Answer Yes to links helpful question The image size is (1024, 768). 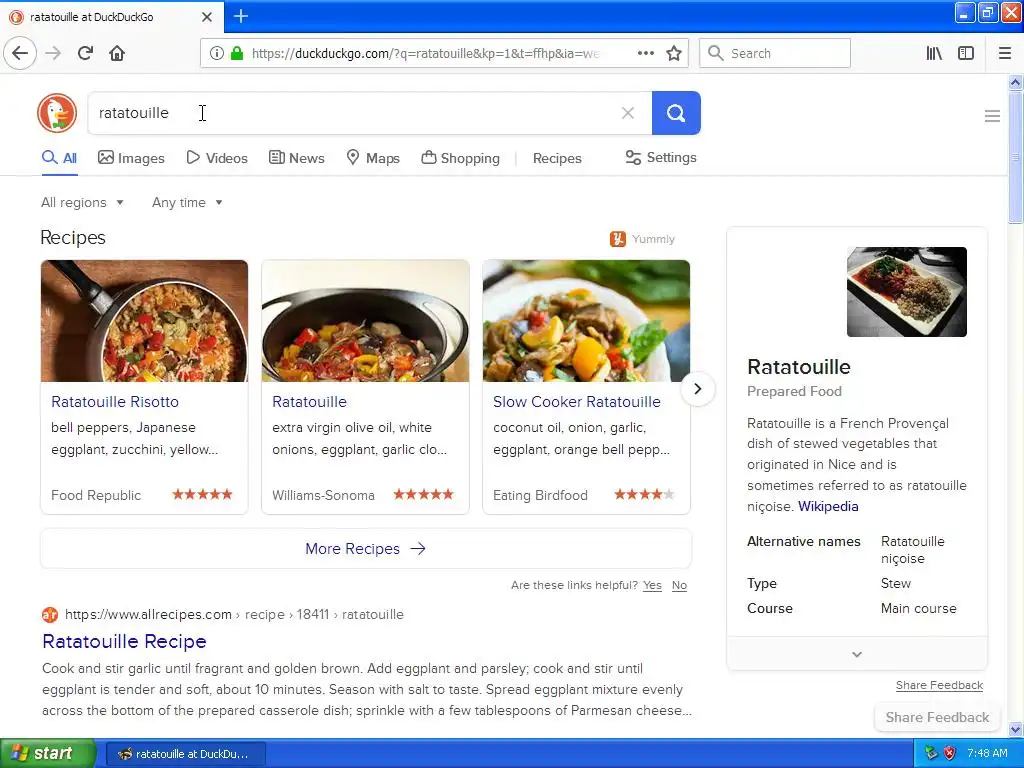(x=652, y=585)
